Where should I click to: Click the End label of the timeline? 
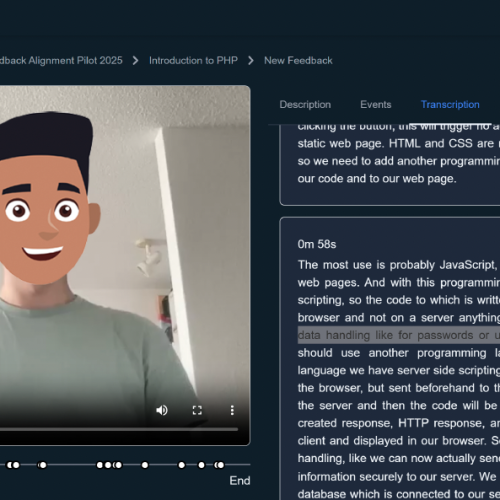click(x=240, y=481)
